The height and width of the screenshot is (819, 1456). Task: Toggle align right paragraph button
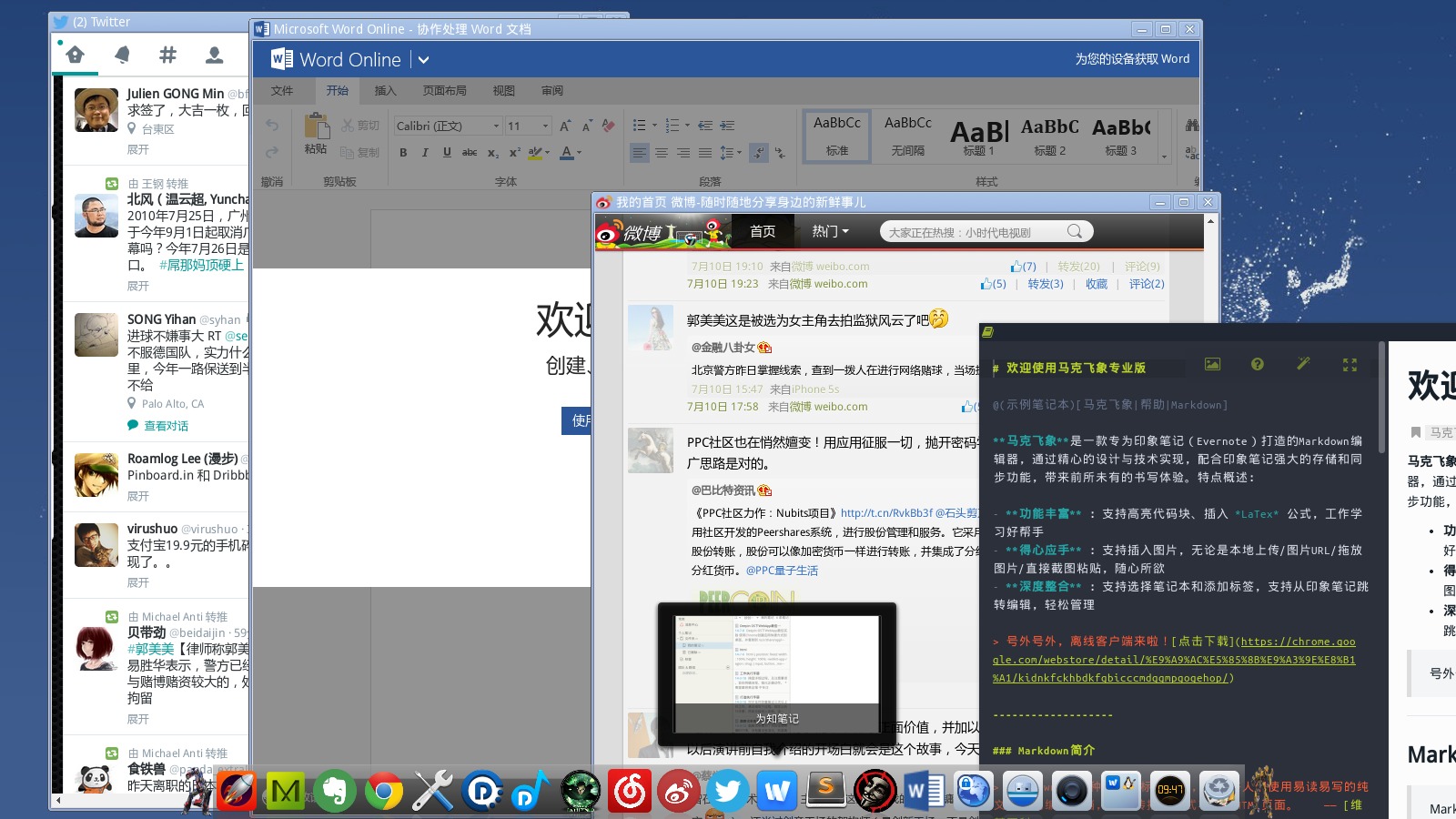click(x=683, y=153)
